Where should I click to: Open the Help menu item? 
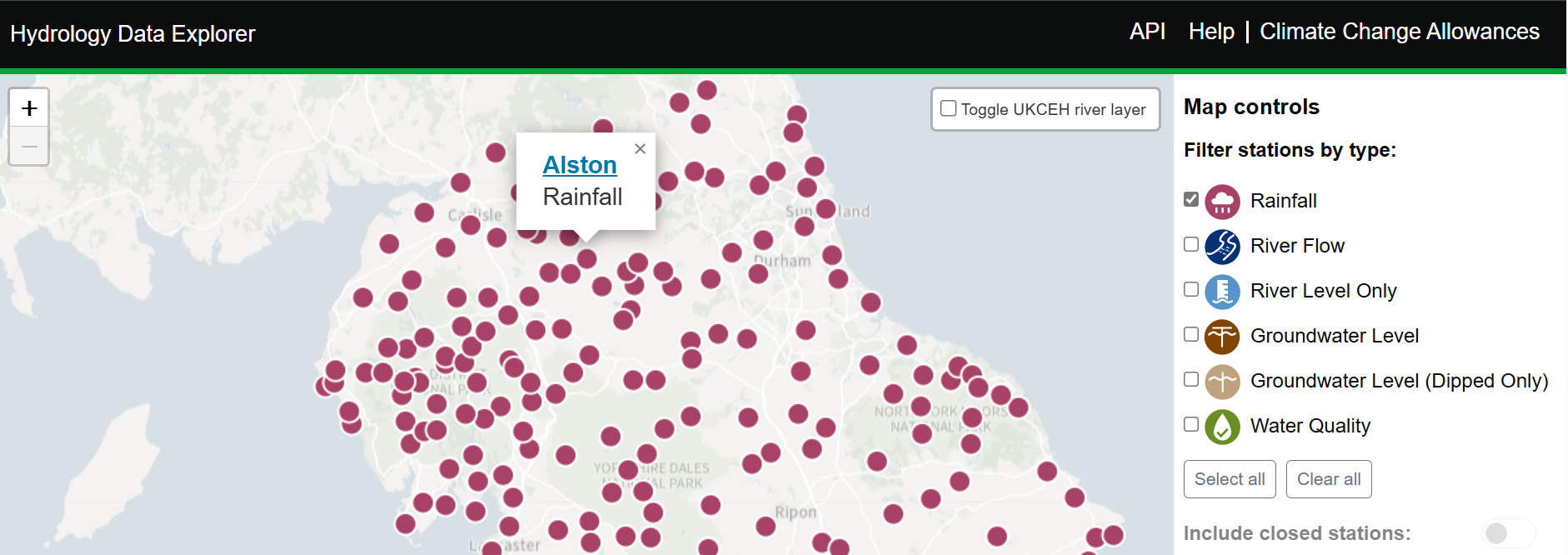[x=1211, y=32]
